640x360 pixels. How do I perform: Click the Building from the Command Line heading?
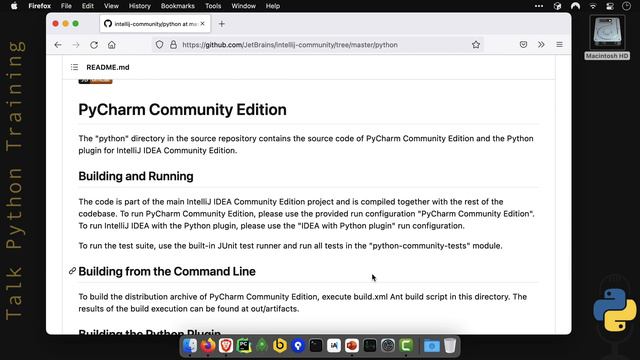(167, 271)
